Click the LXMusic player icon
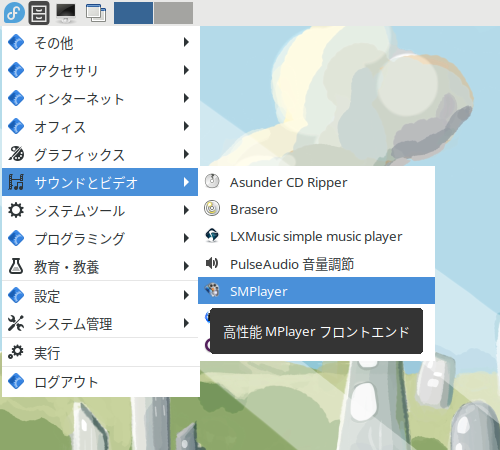Viewport: 500px width, 450px height. click(x=212, y=236)
